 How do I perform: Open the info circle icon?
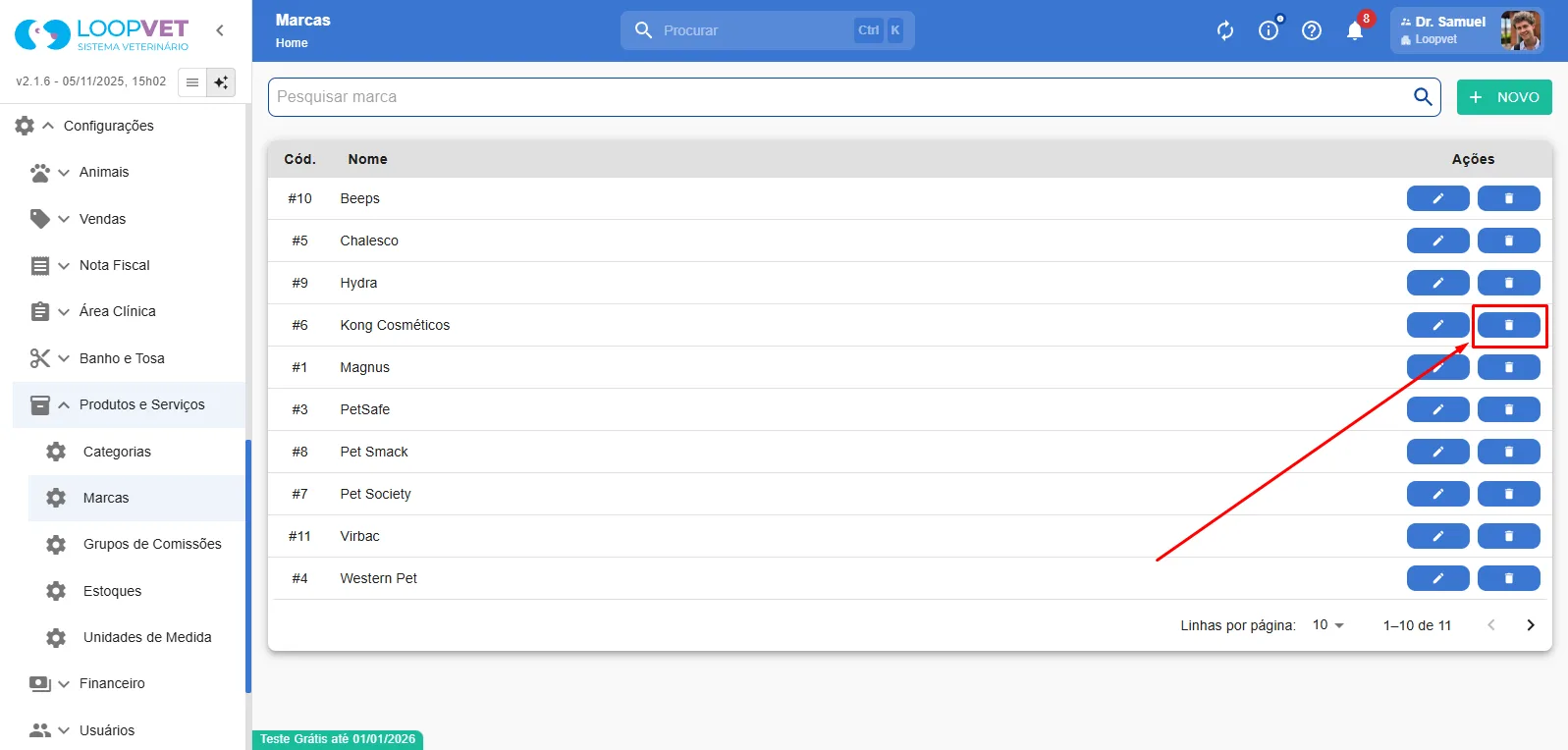point(1269,30)
